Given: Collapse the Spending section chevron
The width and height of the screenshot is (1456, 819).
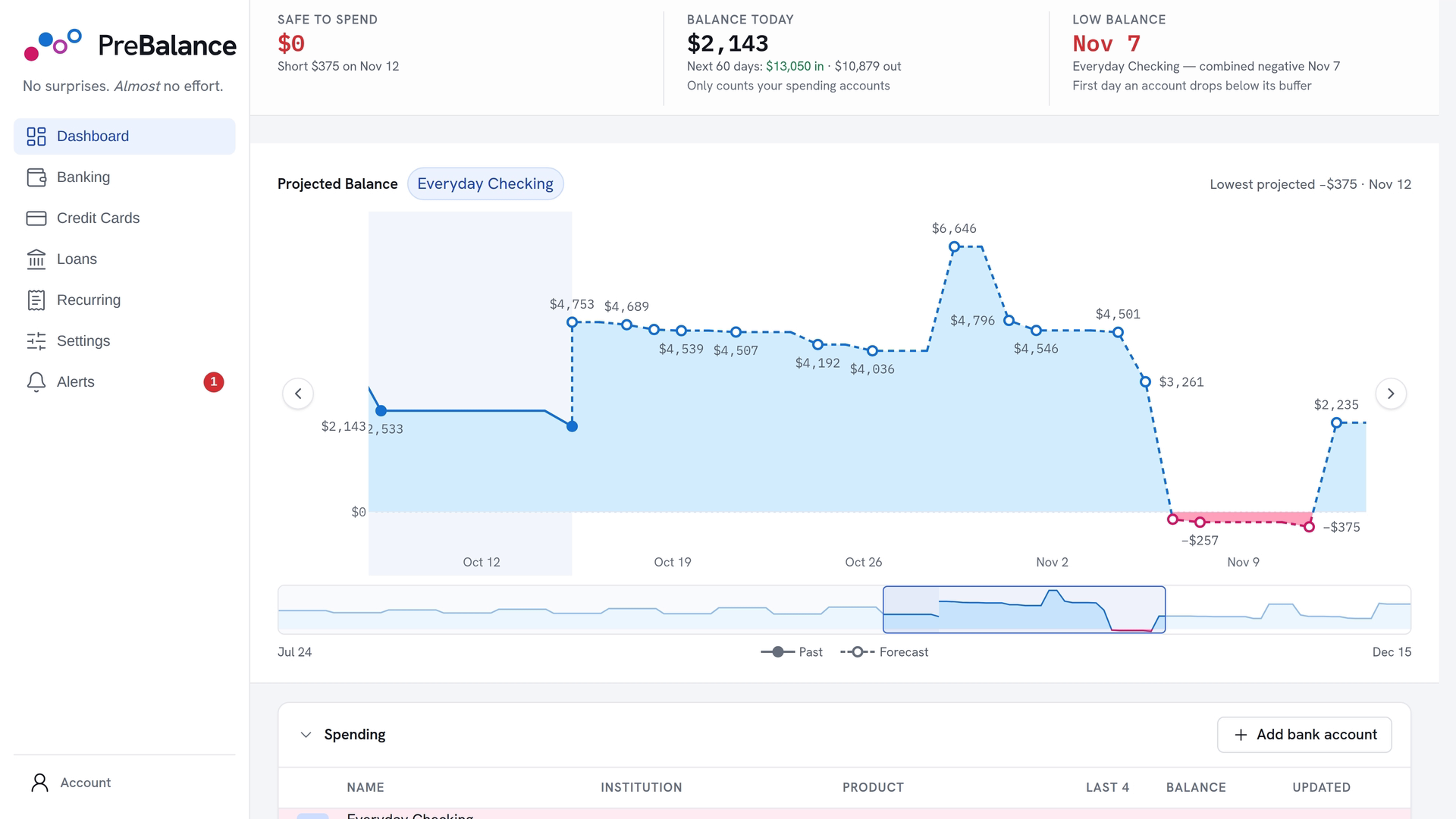Looking at the screenshot, I should point(306,735).
